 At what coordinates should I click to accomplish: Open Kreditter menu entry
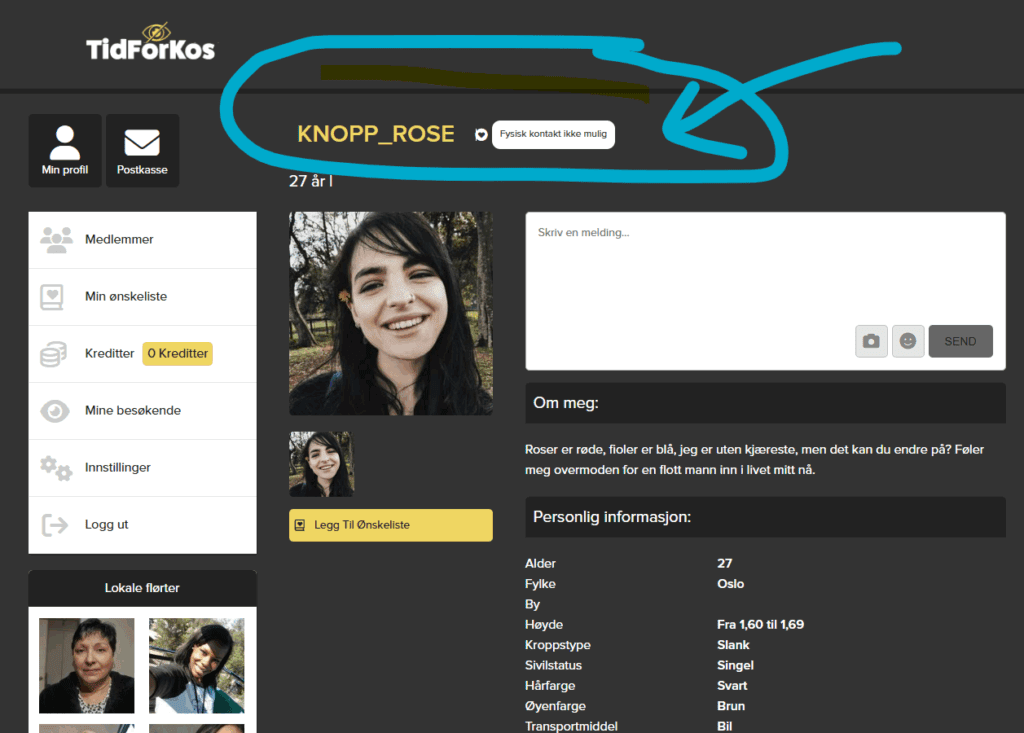pos(142,353)
